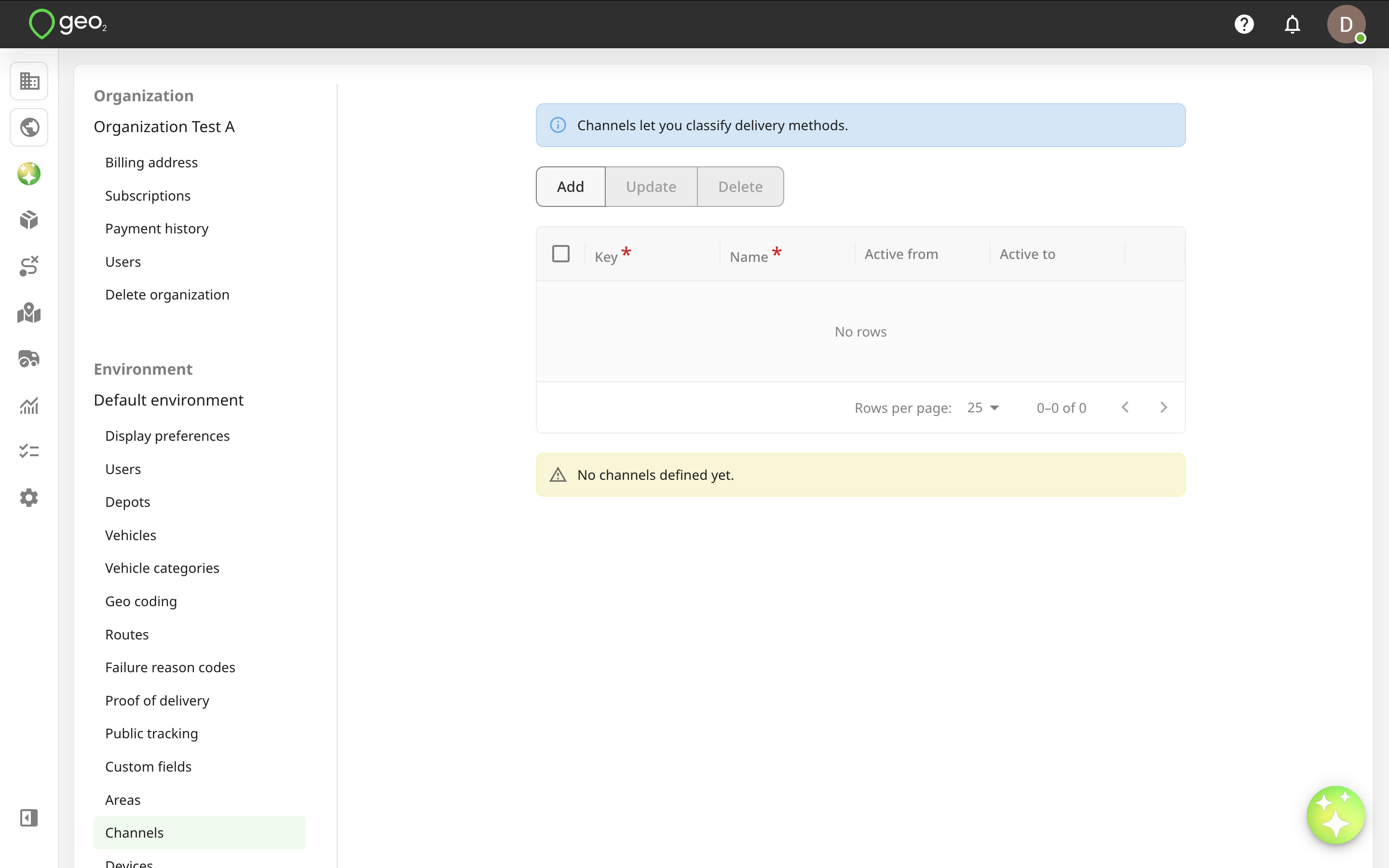Select the Channels menu item
The width and height of the screenshot is (1389, 868).
(199, 832)
